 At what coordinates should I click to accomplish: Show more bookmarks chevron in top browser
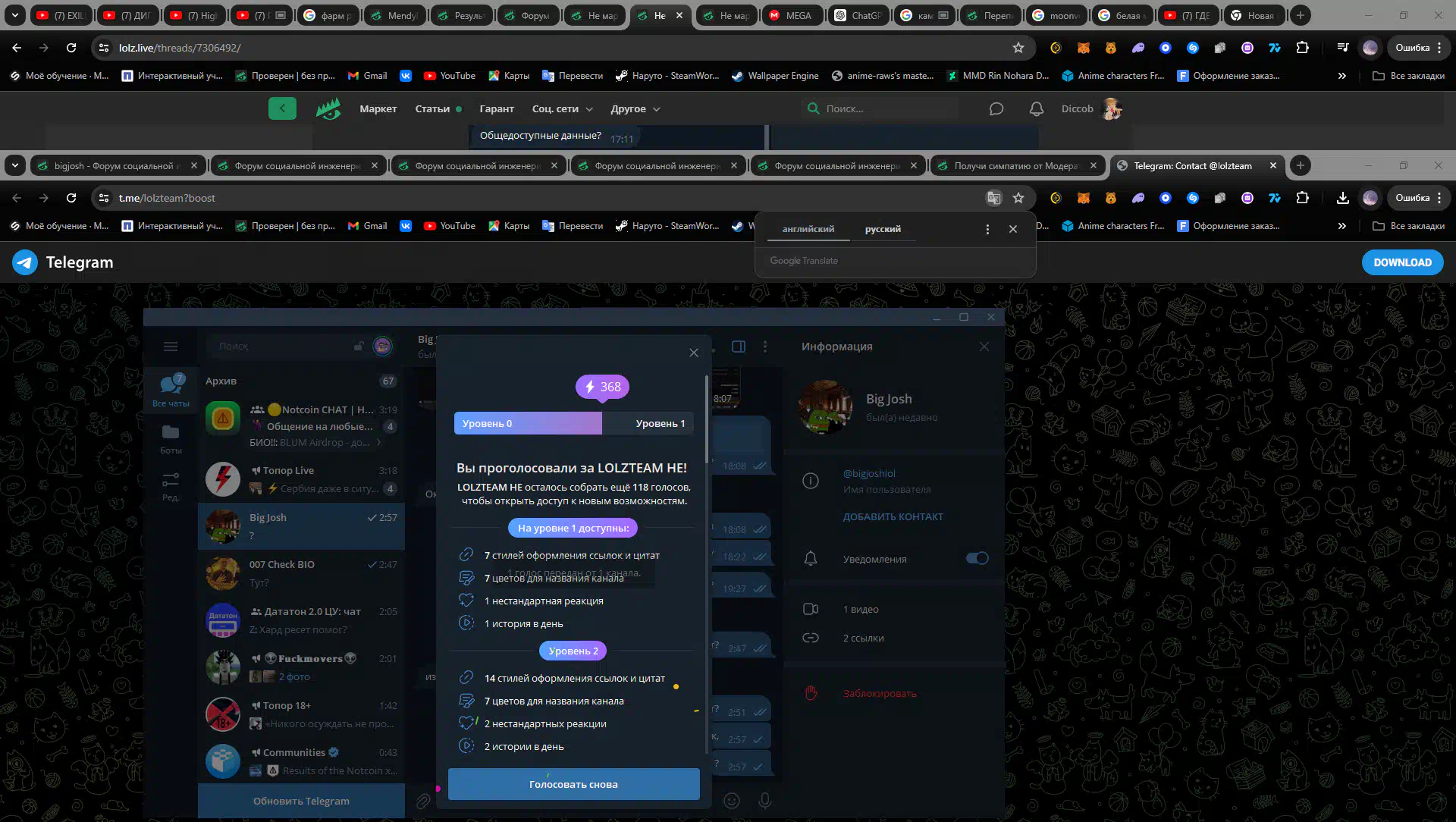coord(1342,76)
